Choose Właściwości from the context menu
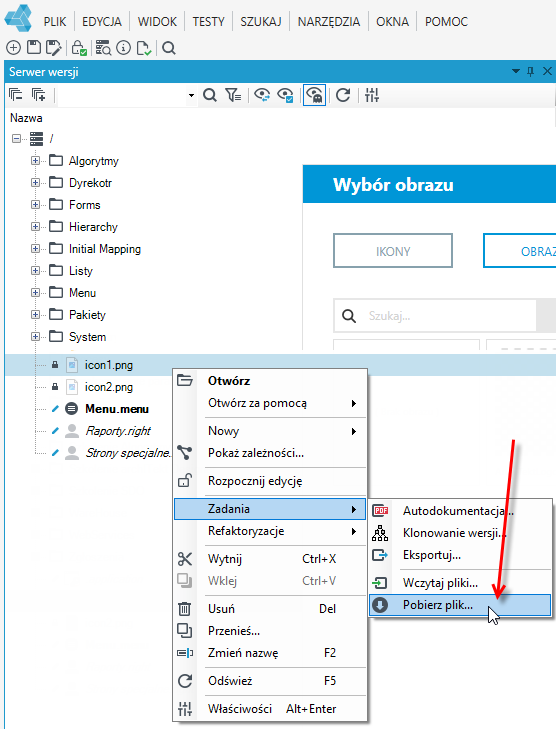This screenshot has height=729, width=556. tap(270, 709)
